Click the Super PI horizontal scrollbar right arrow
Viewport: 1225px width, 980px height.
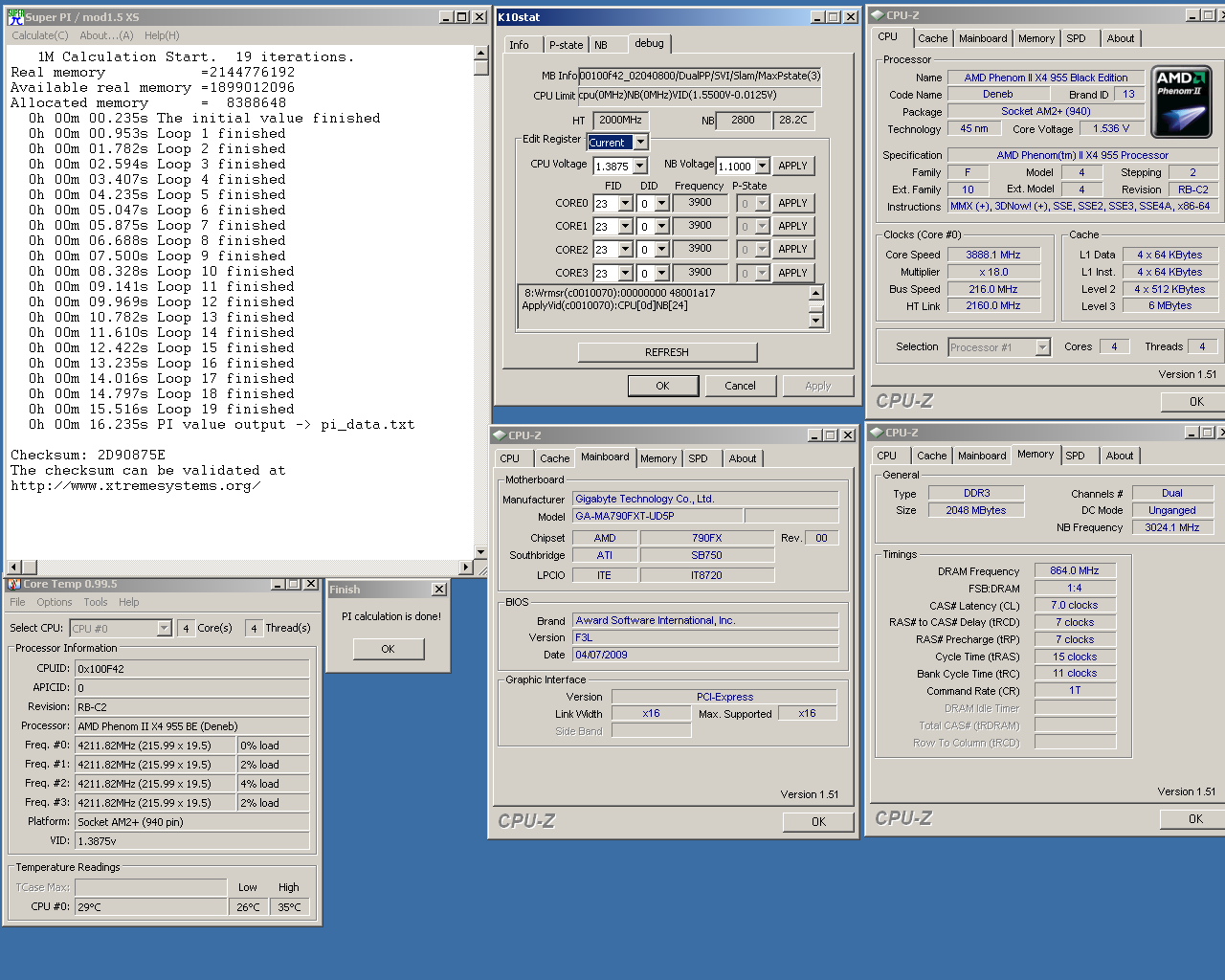point(466,568)
